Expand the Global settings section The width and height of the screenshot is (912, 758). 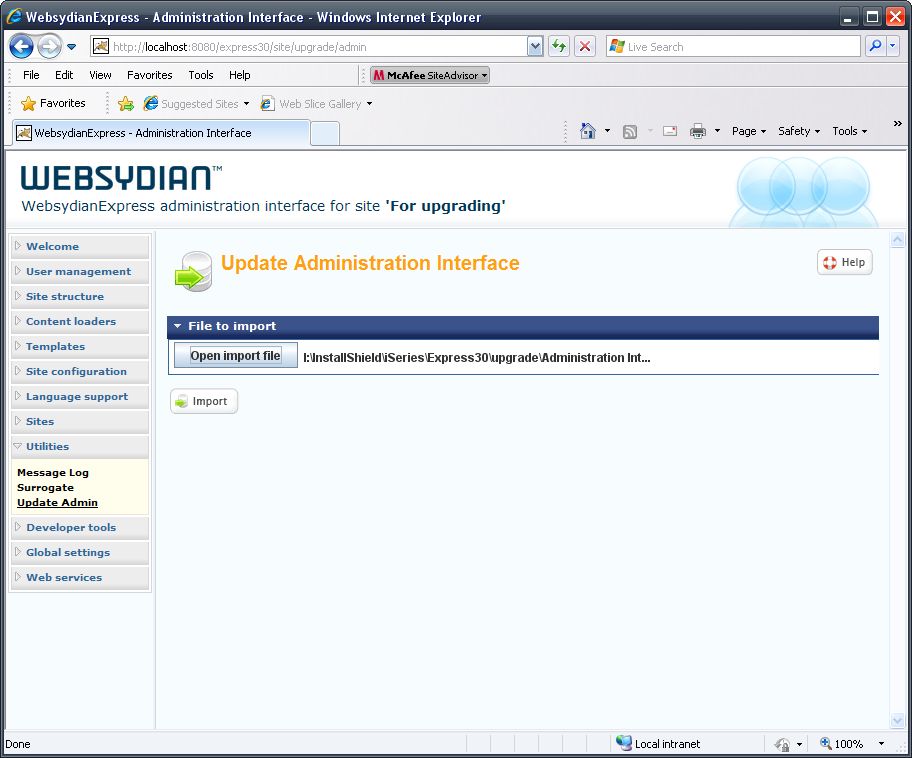tap(80, 553)
